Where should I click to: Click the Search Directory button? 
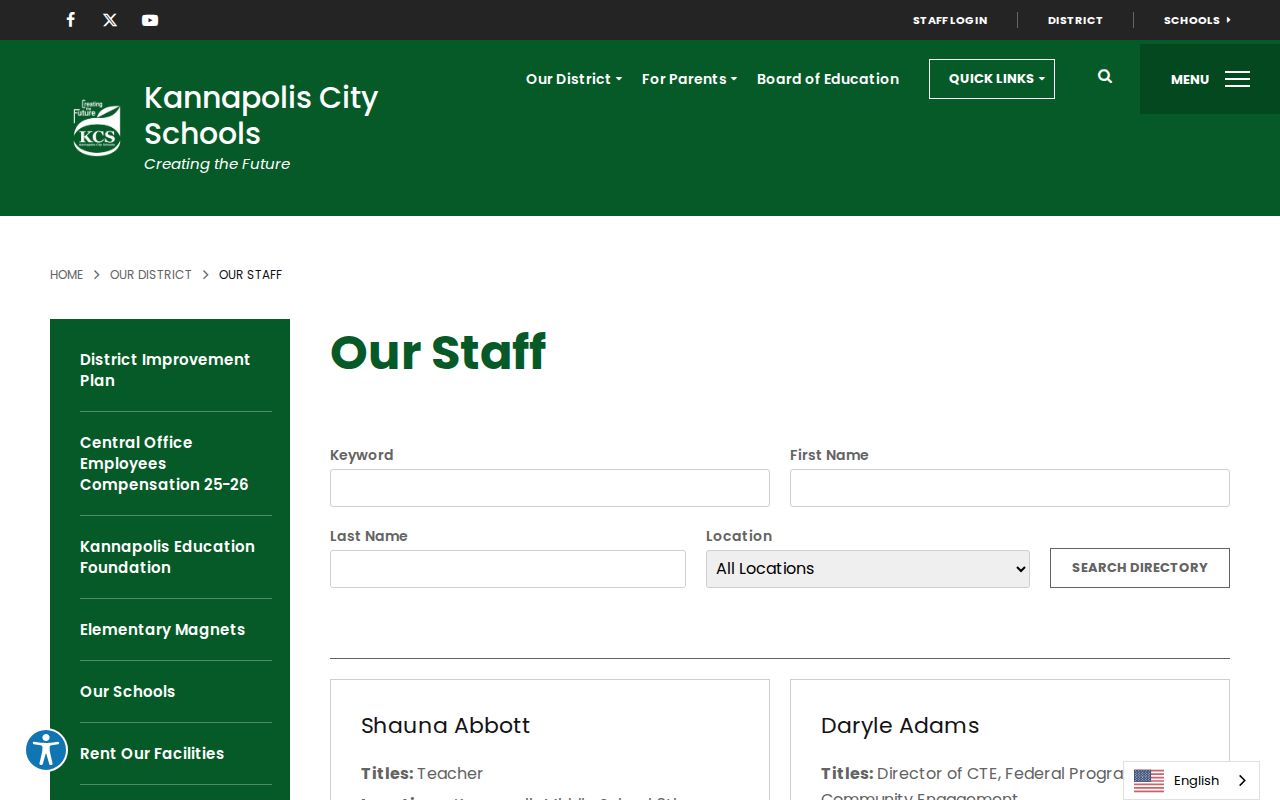pos(1140,568)
